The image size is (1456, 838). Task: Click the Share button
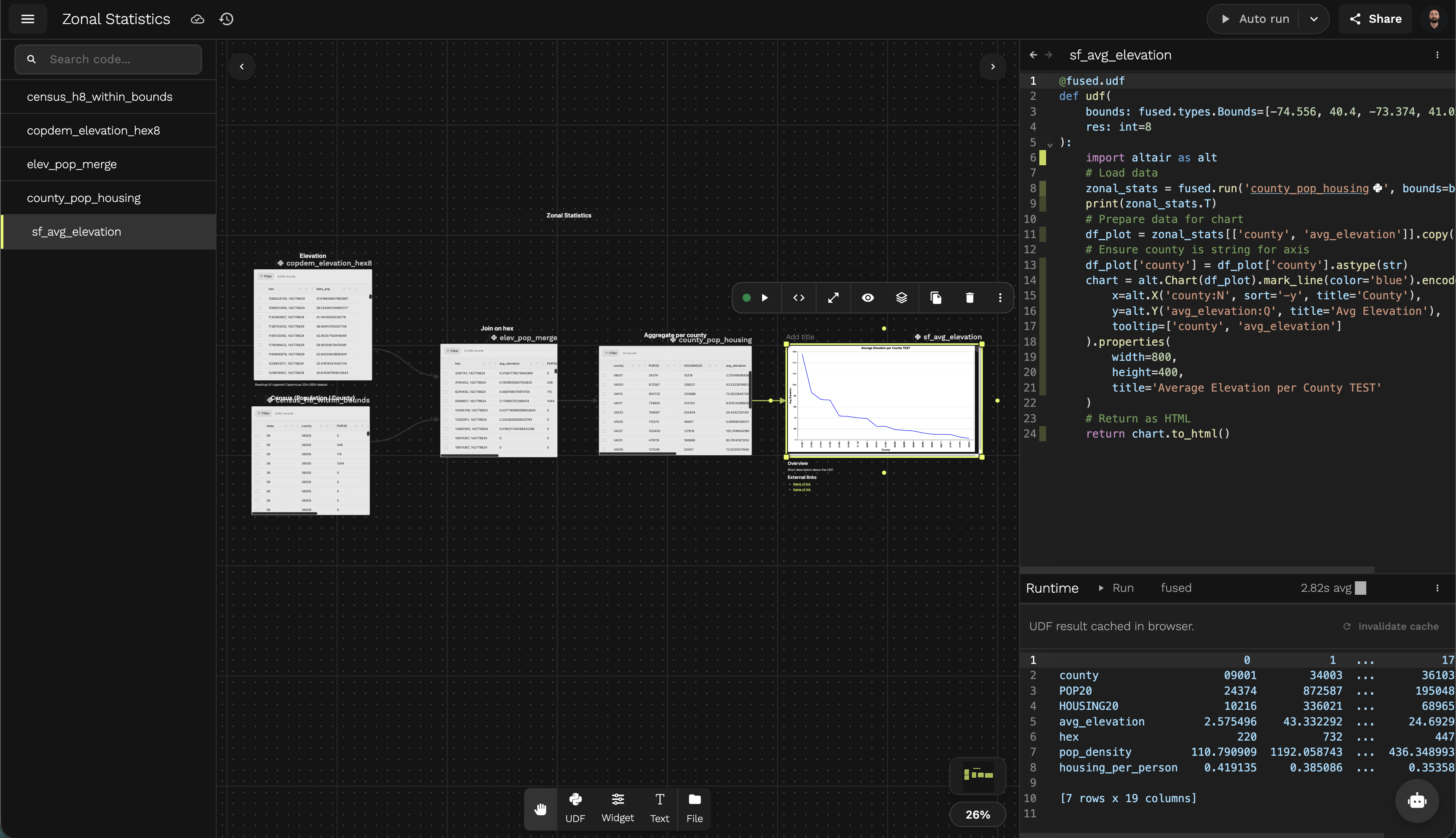[x=1375, y=19]
